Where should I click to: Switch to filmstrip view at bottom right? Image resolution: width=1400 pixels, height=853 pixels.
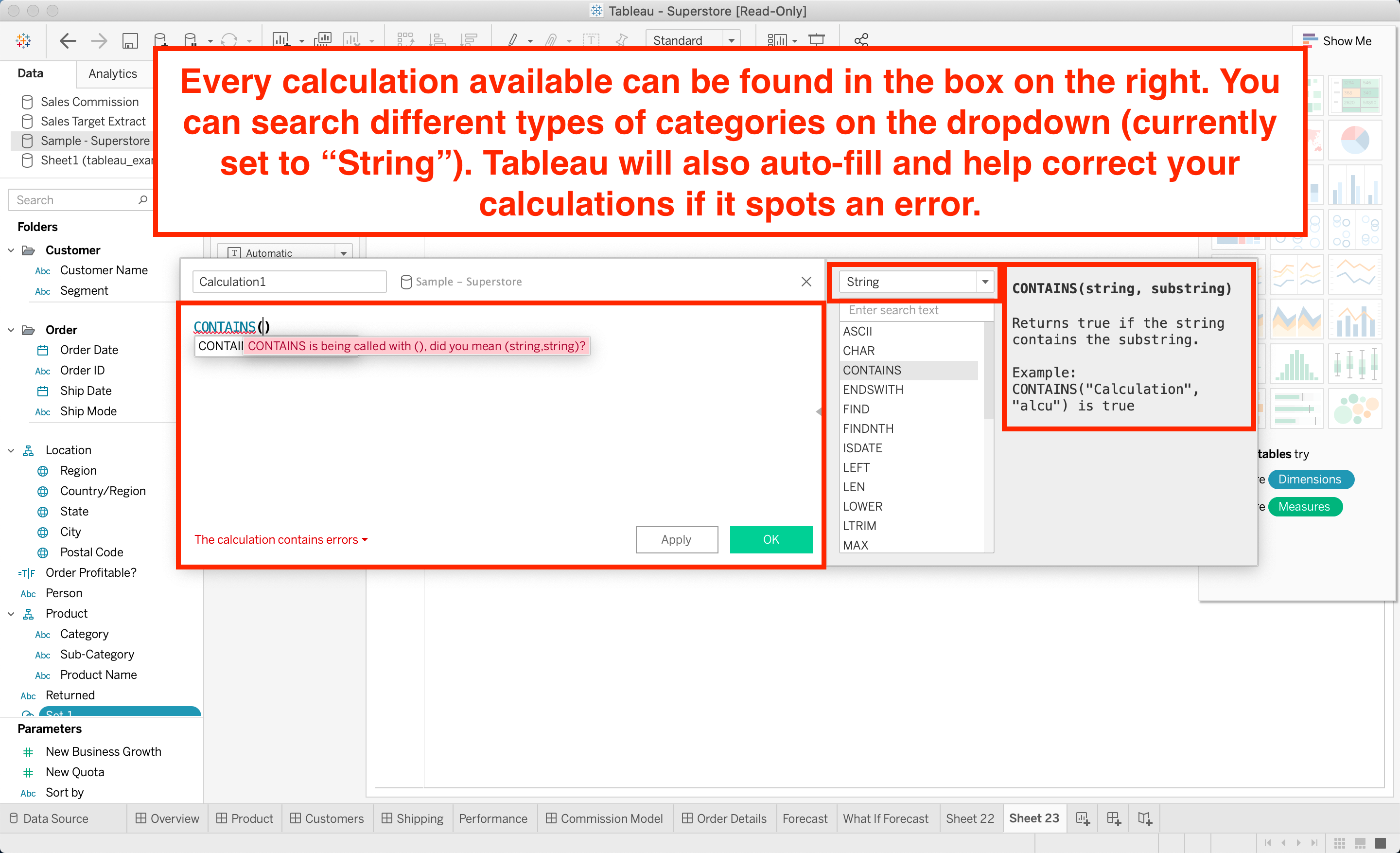(1360, 842)
